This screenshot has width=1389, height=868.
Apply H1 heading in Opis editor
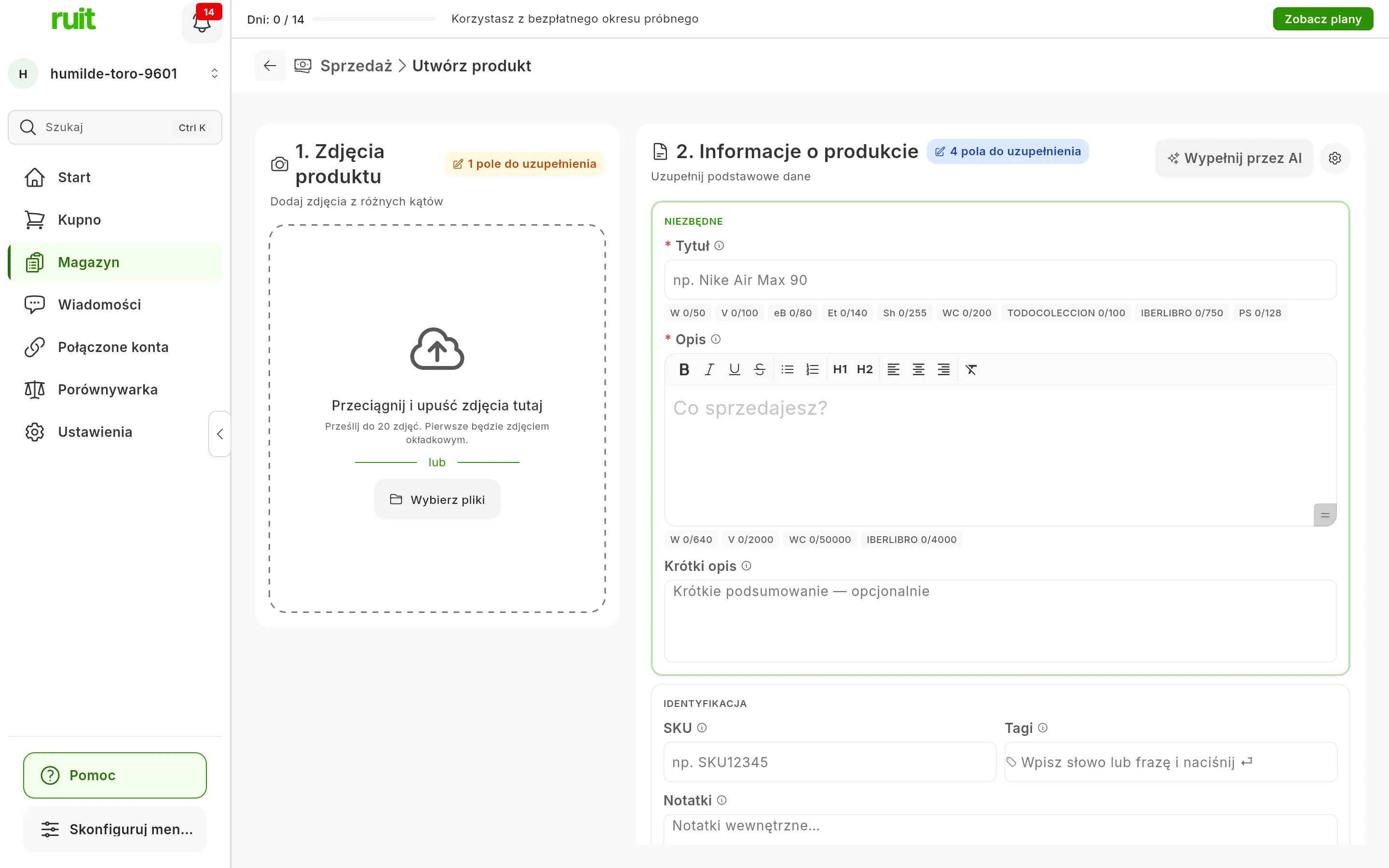pyautogui.click(x=840, y=369)
